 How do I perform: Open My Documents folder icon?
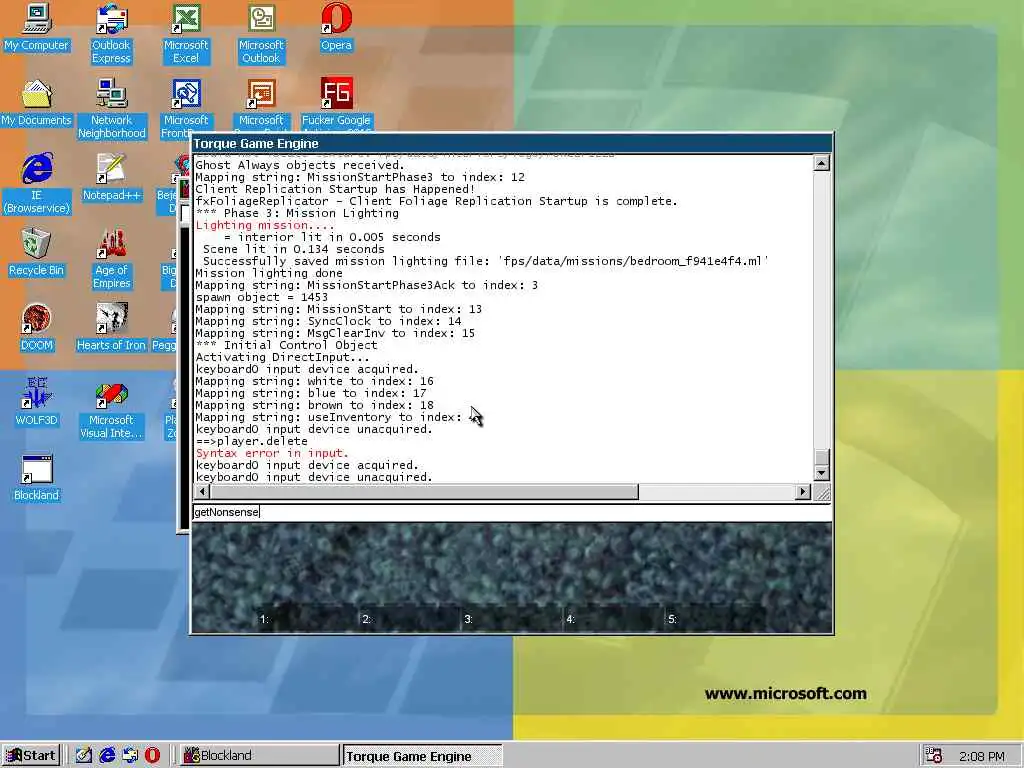pyautogui.click(x=36, y=103)
